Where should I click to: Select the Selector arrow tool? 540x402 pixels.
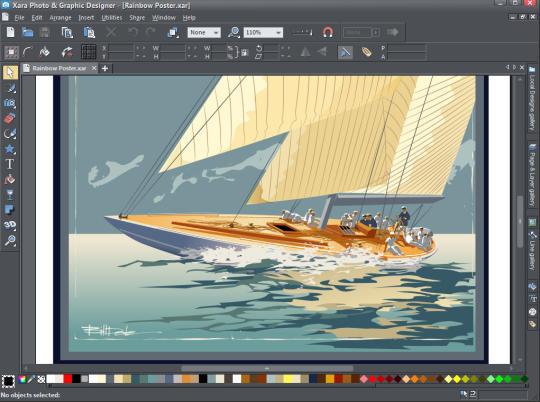click(x=10, y=73)
